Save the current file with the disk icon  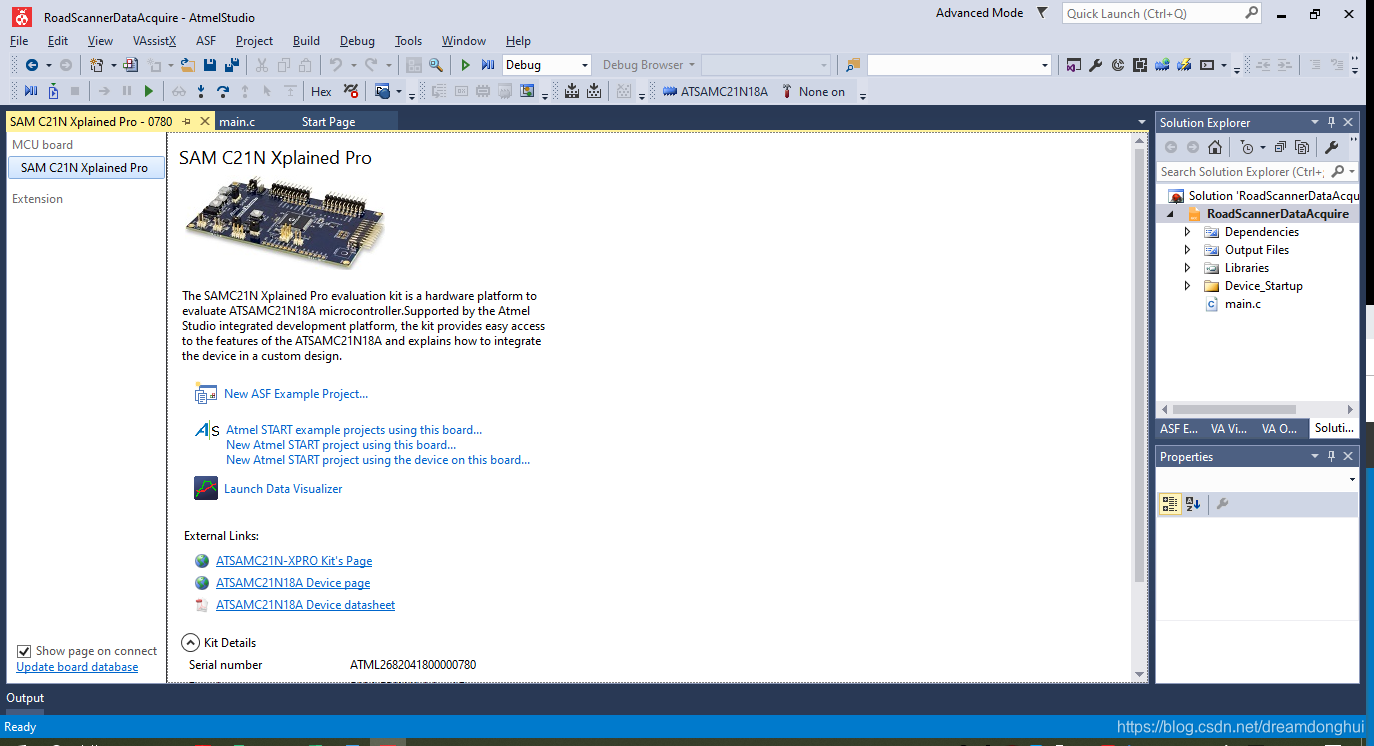pyautogui.click(x=210, y=65)
